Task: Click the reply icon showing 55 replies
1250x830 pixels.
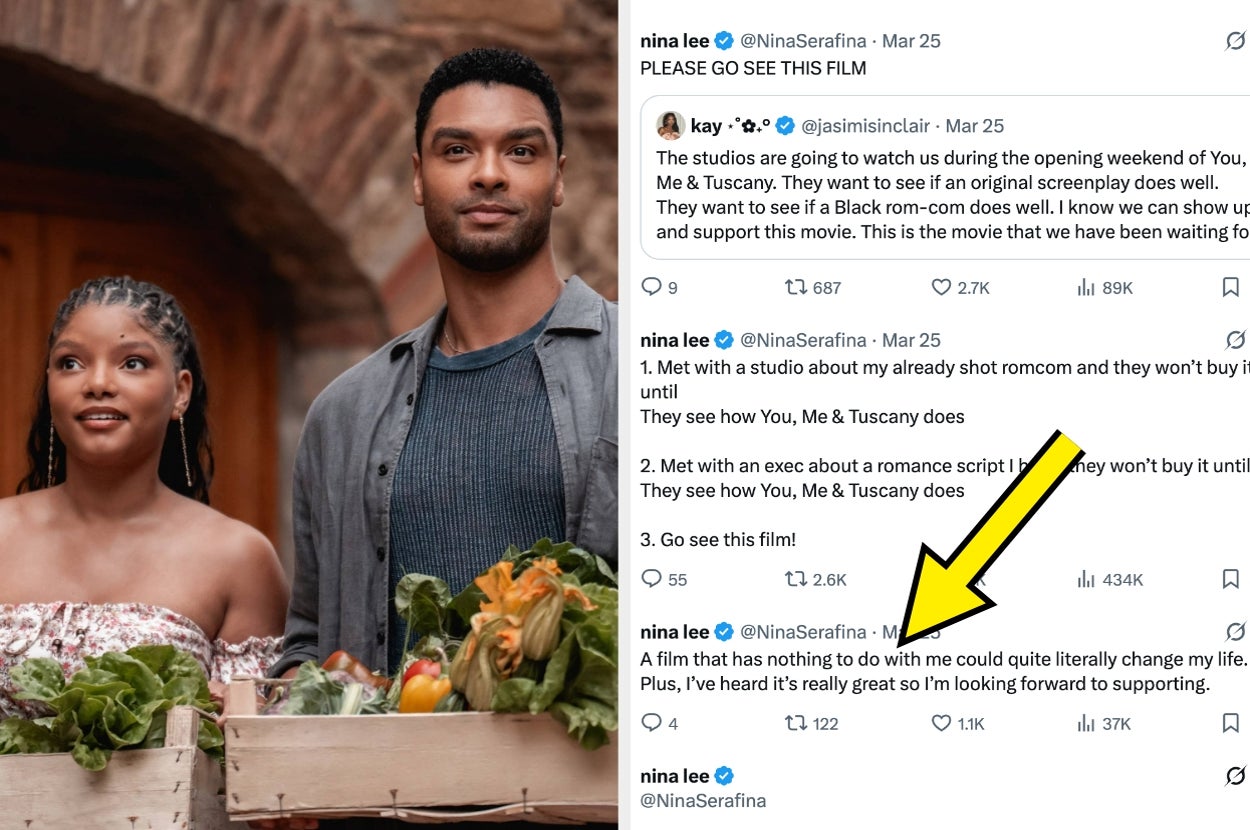Action: pyautogui.click(x=652, y=579)
